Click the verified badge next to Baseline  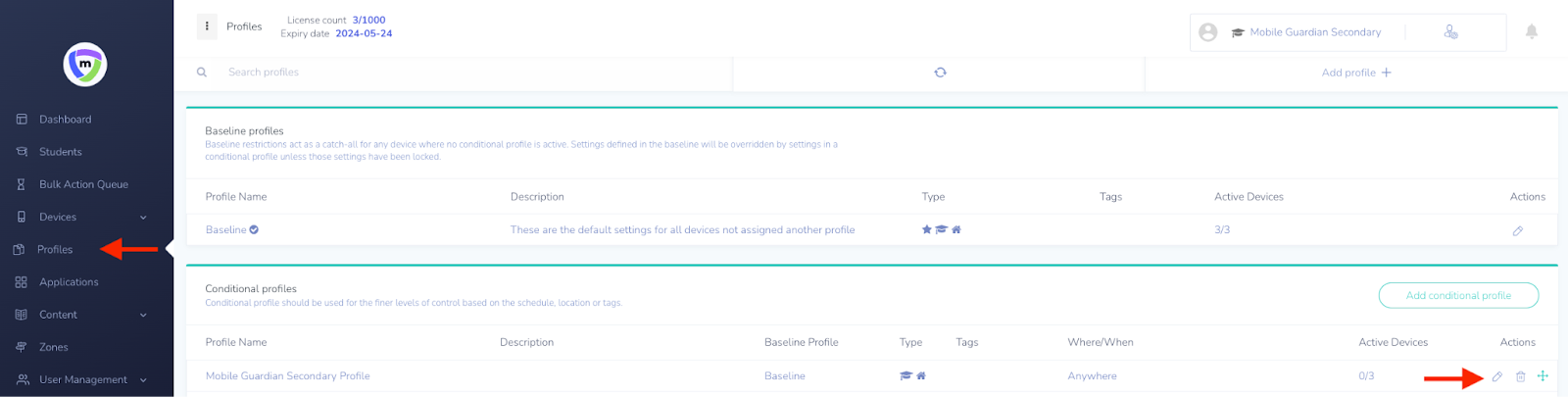click(254, 229)
